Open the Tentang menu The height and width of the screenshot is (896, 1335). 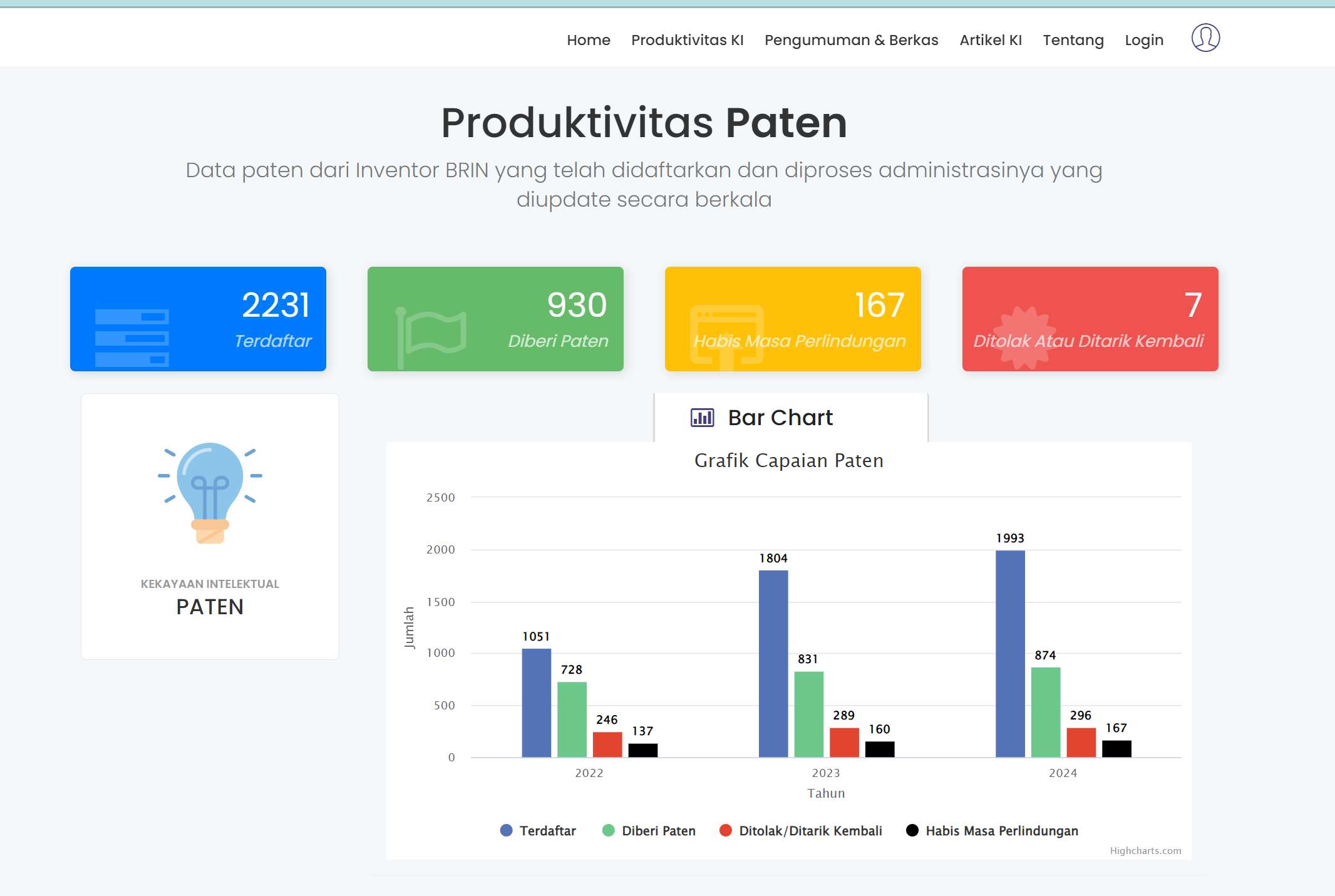click(x=1073, y=40)
